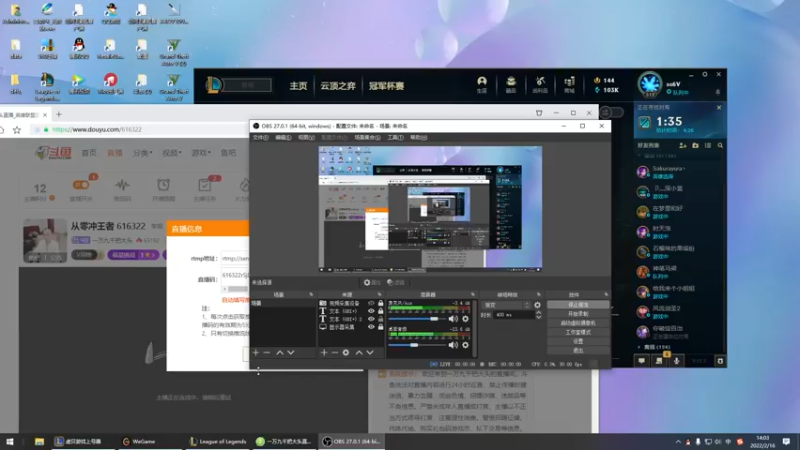Open League collection icon in top nav
Screen dimensions: 800x450
click(x=511, y=84)
